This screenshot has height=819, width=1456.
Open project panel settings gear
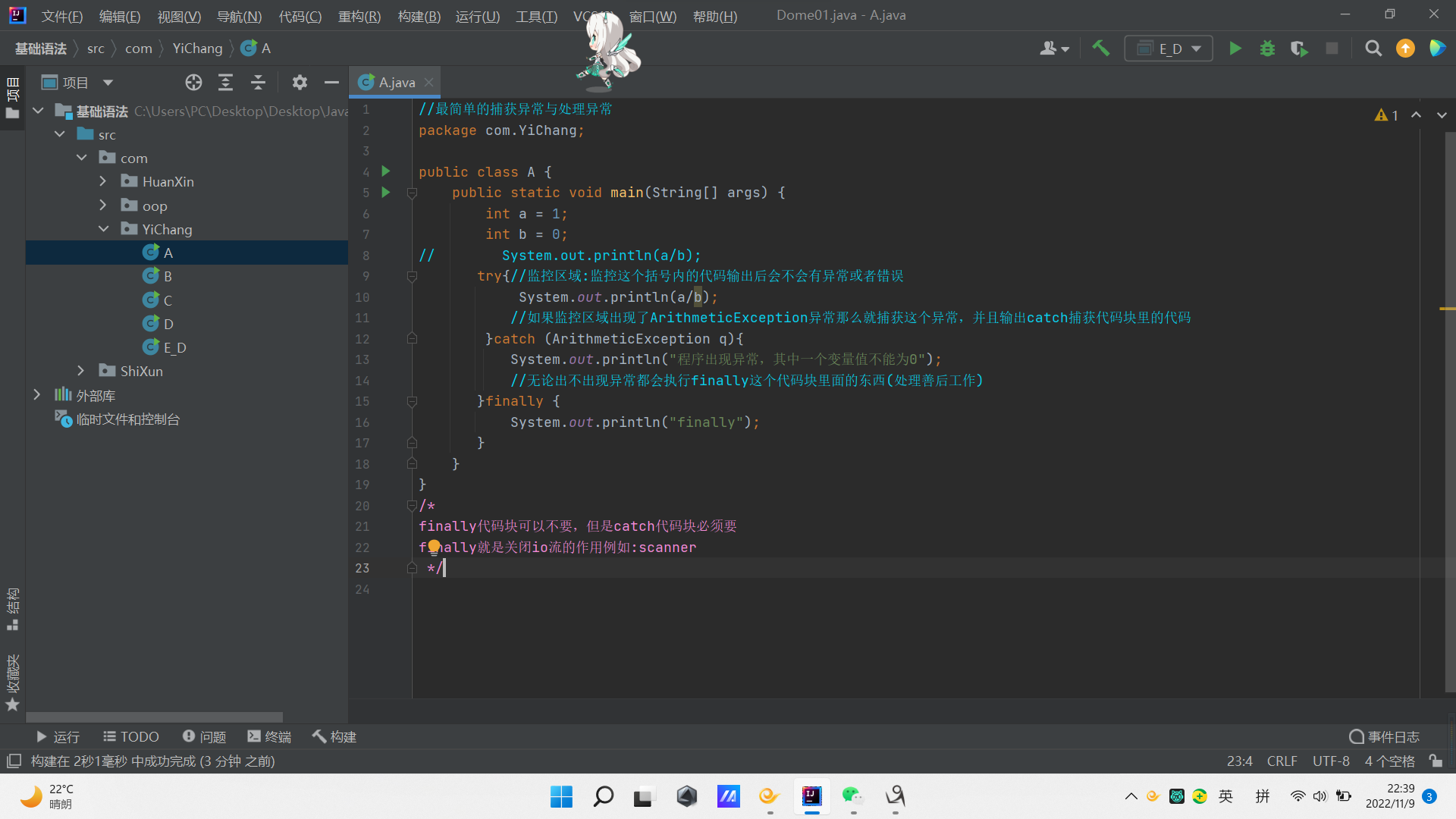(x=300, y=83)
